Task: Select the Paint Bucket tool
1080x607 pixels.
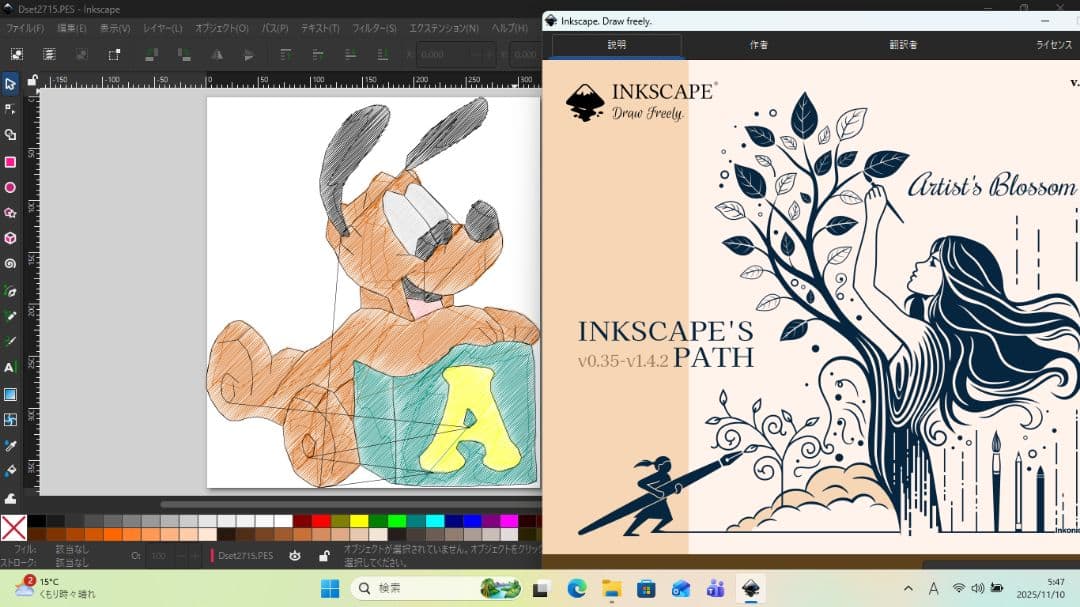Action: (10, 471)
